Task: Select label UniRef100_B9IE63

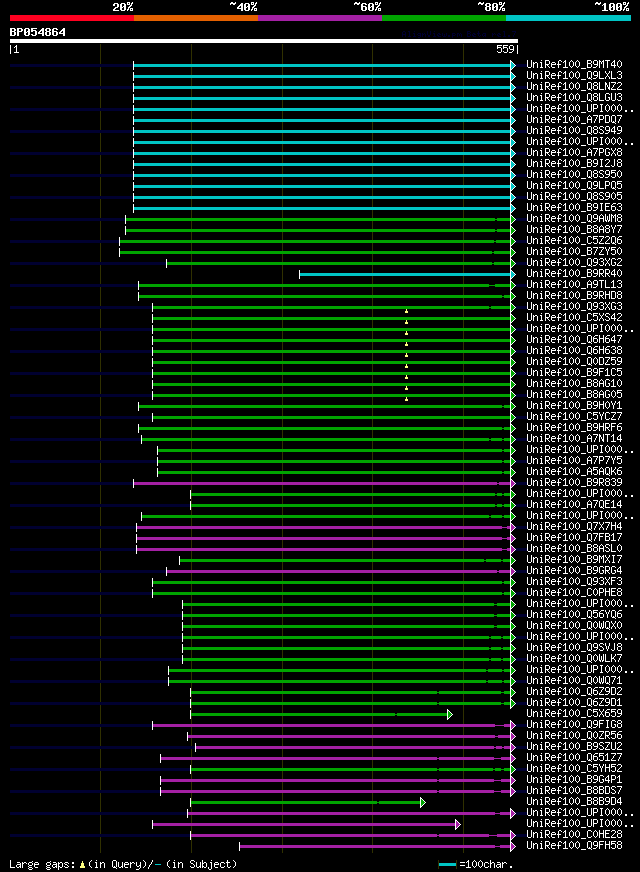Action: point(574,207)
